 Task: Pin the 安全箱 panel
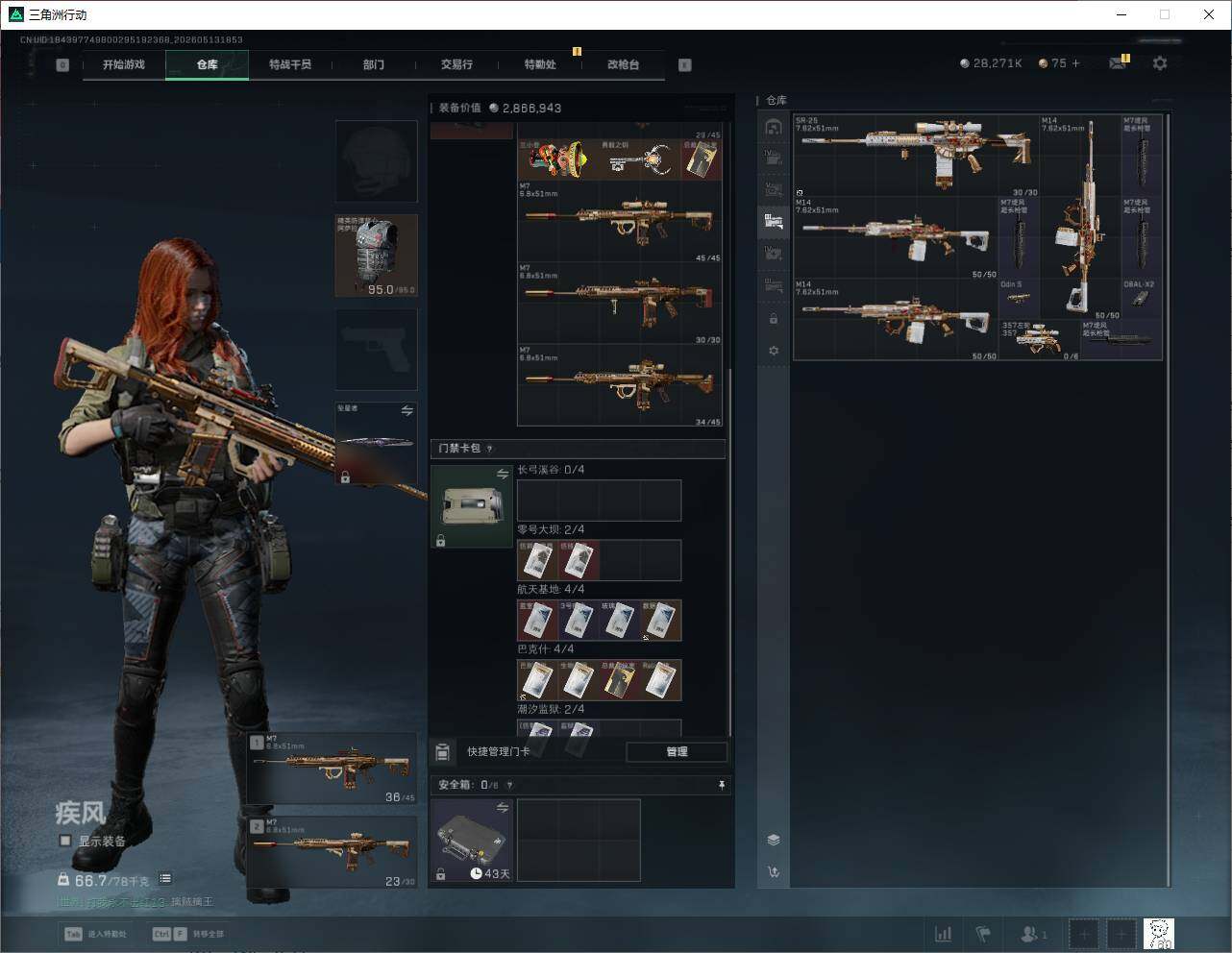click(722, 785)
